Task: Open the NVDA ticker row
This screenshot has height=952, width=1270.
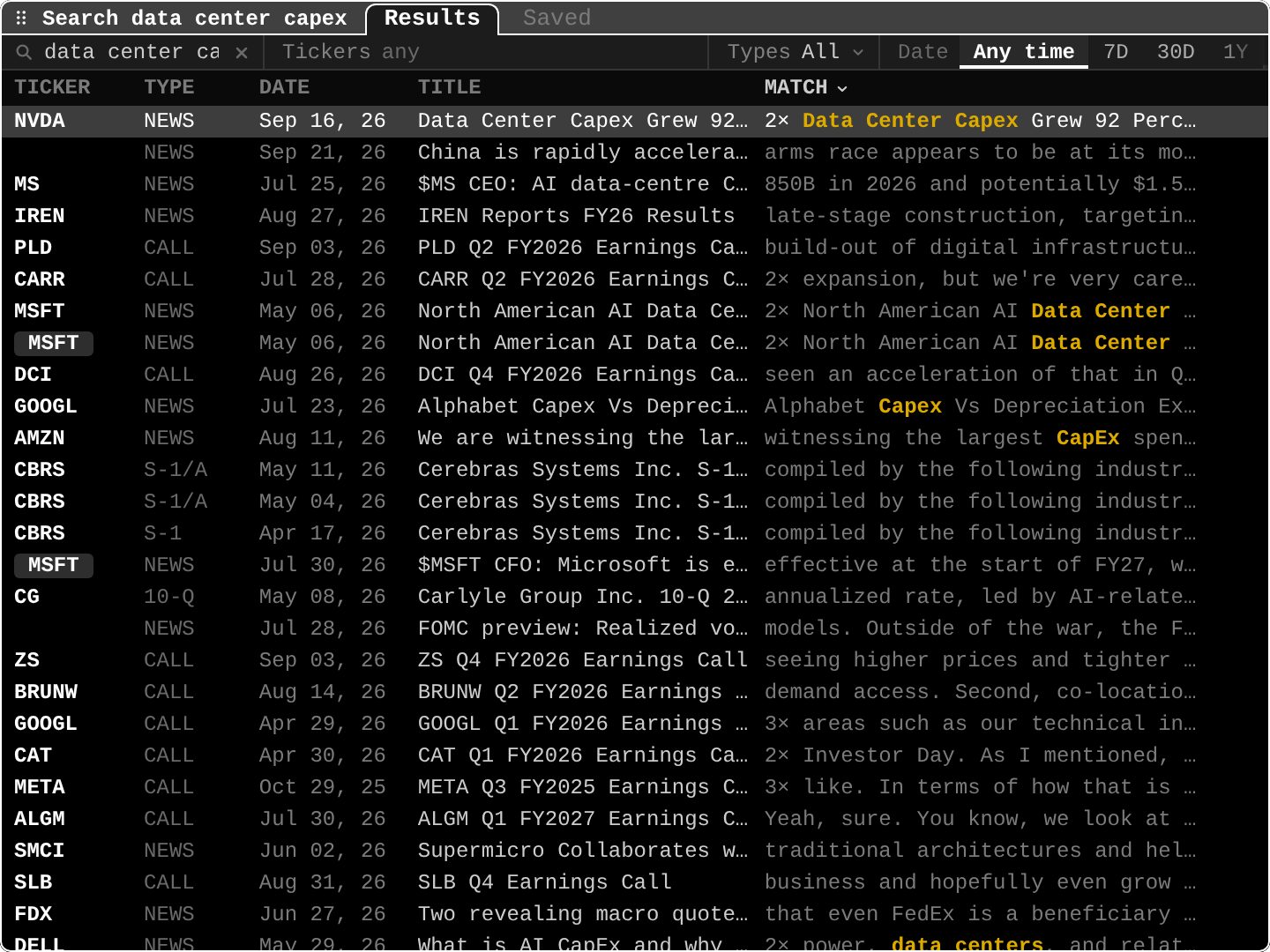Action: click(635, 121)
